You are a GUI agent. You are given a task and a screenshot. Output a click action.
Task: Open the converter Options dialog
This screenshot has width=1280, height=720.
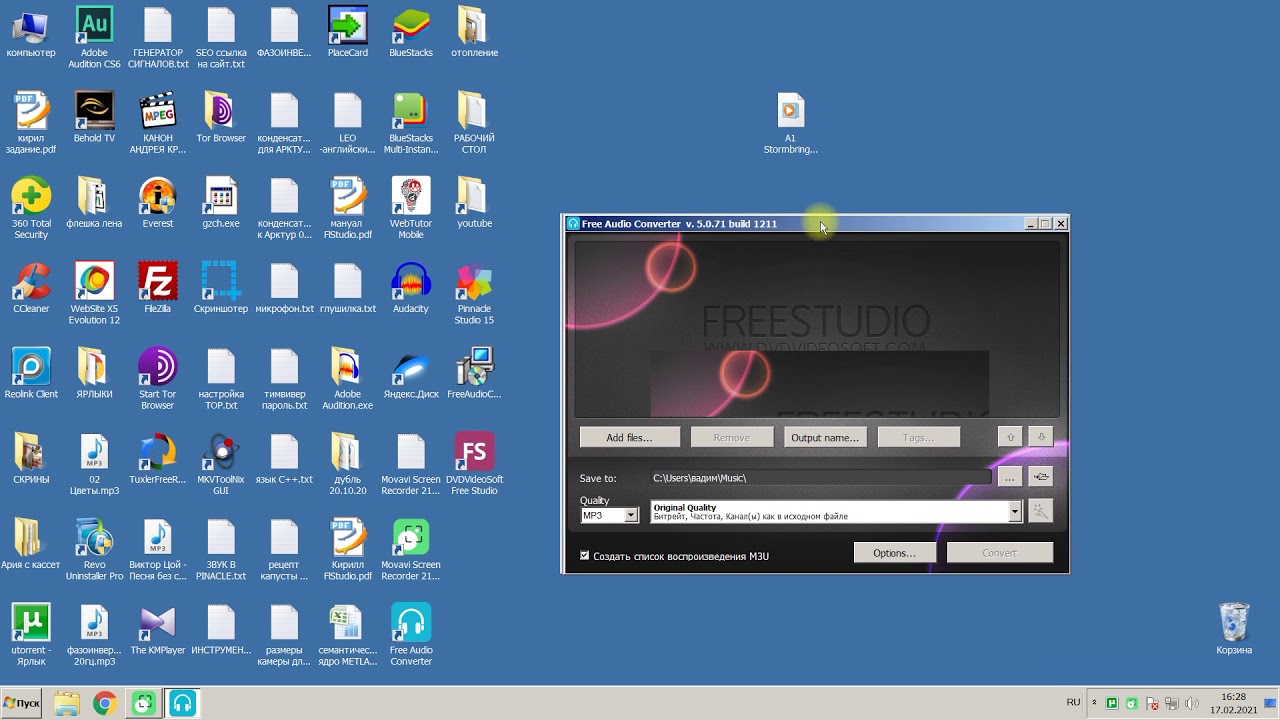pyautogui.click(x=894, y=553)
